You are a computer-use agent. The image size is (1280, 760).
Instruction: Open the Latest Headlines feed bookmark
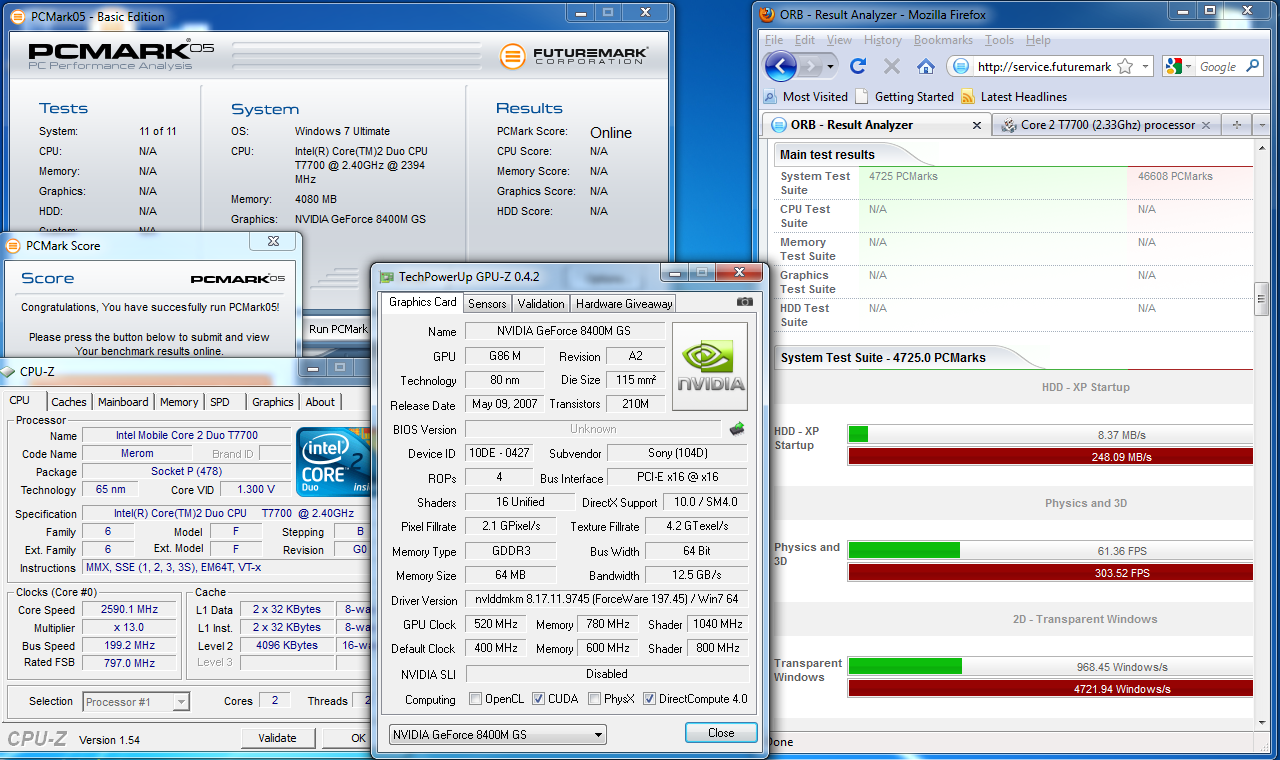(1013, 97)
